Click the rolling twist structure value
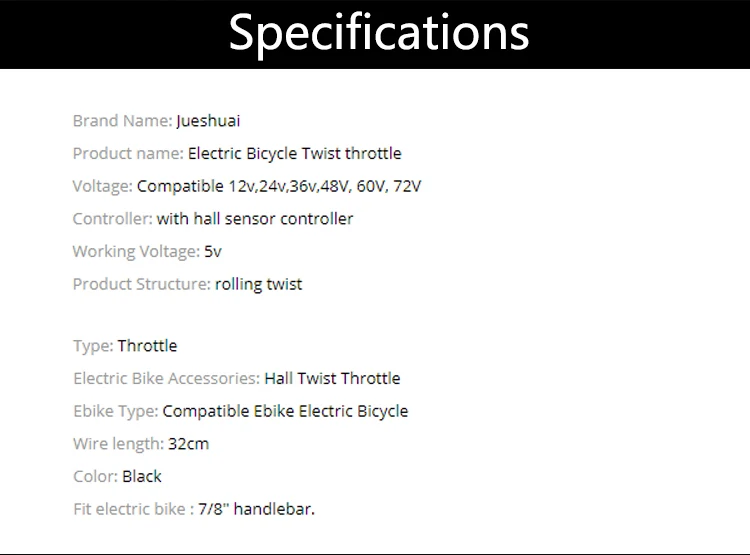The image size is (750, 555). coord(259,284)
